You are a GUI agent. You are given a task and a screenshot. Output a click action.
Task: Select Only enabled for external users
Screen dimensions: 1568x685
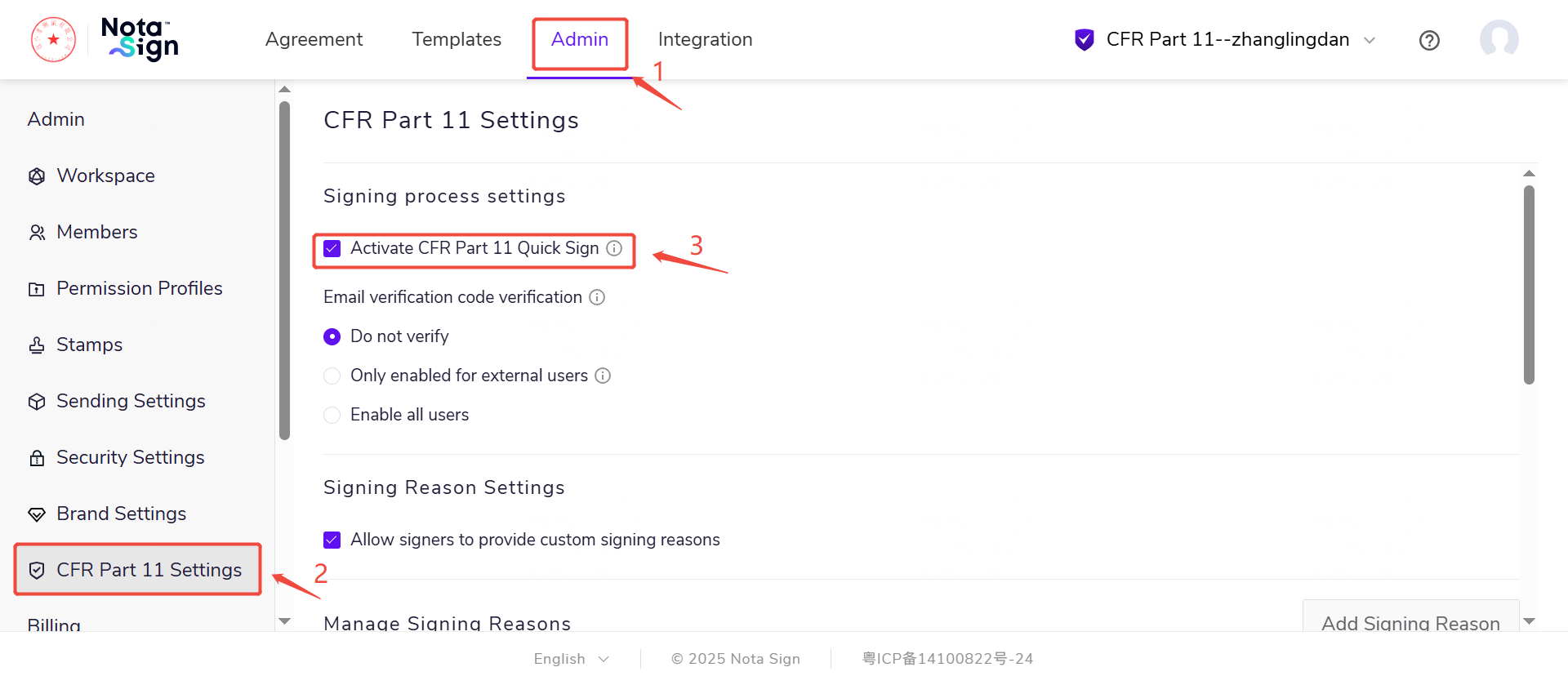[x=332, y=376]
